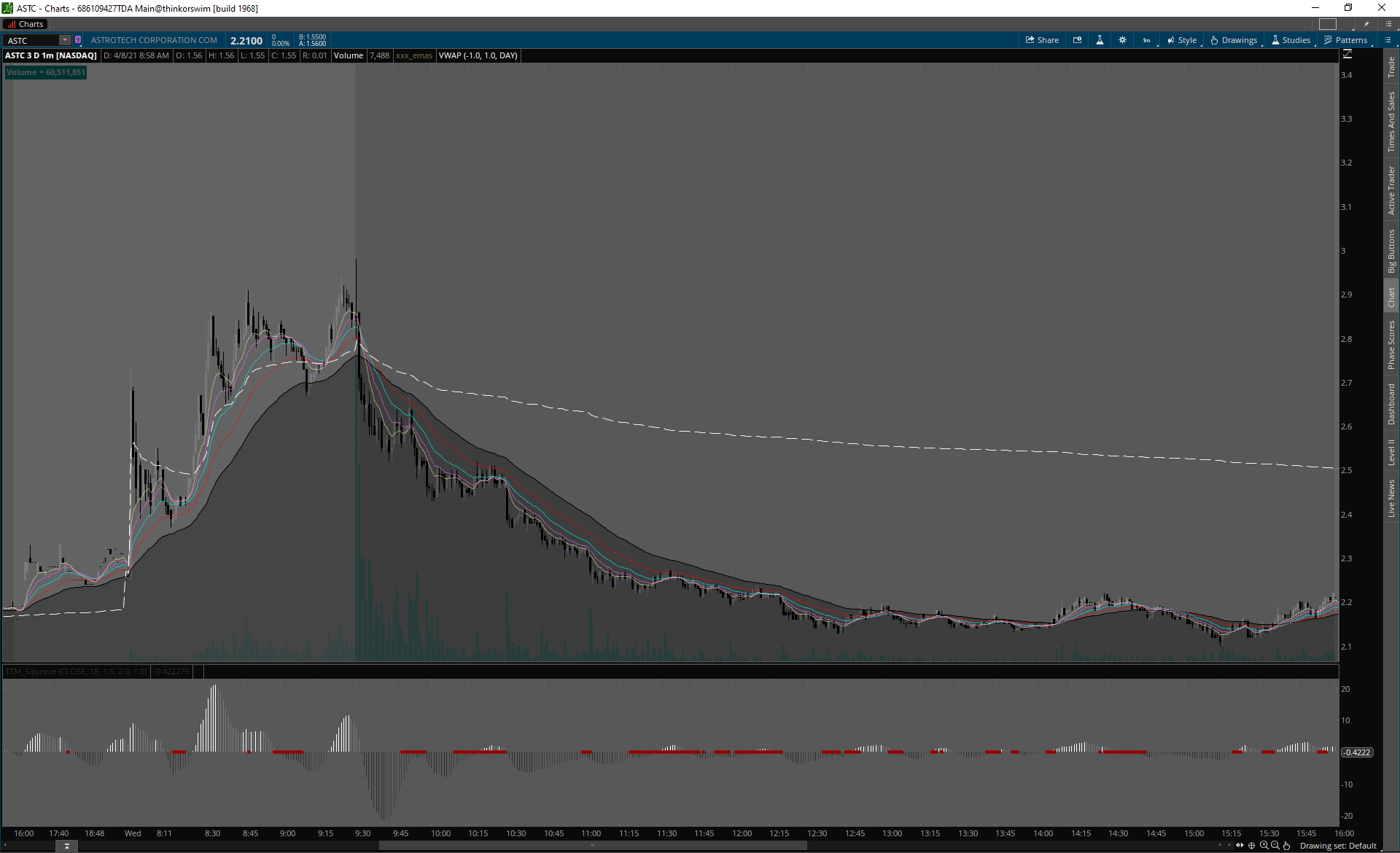Open the Edit studies flask icon
Screen dimensions: 1400x853
point(1100,40)
